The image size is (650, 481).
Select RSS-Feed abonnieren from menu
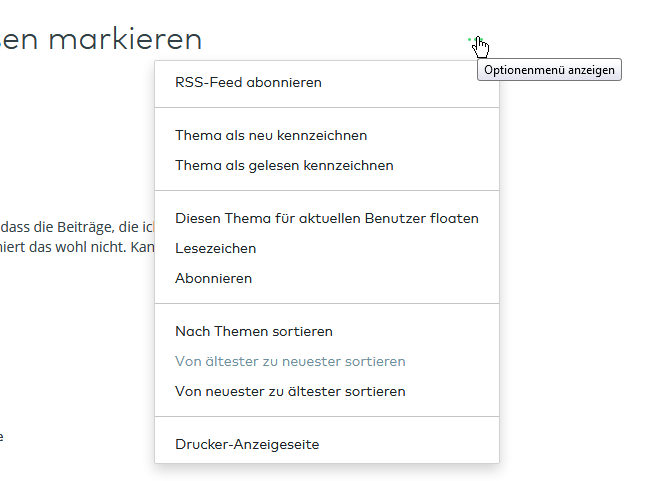pos(248,82)
